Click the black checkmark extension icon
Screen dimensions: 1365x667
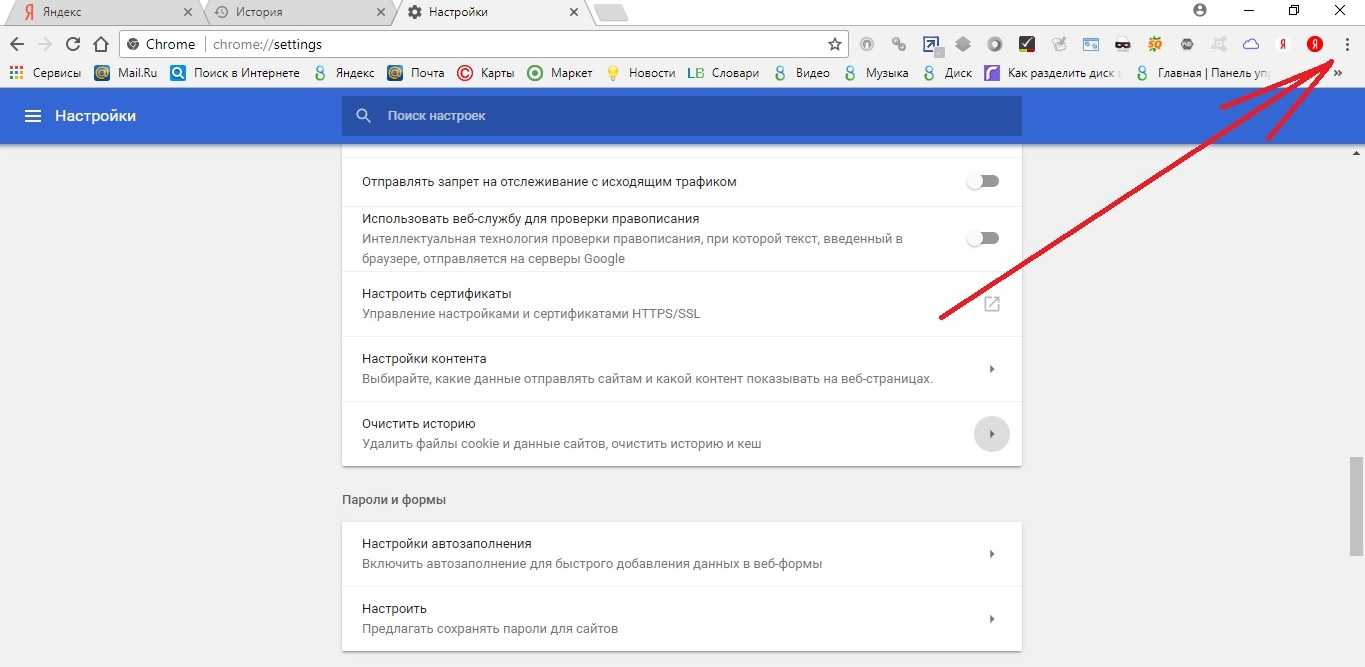tap(1027, 44)
